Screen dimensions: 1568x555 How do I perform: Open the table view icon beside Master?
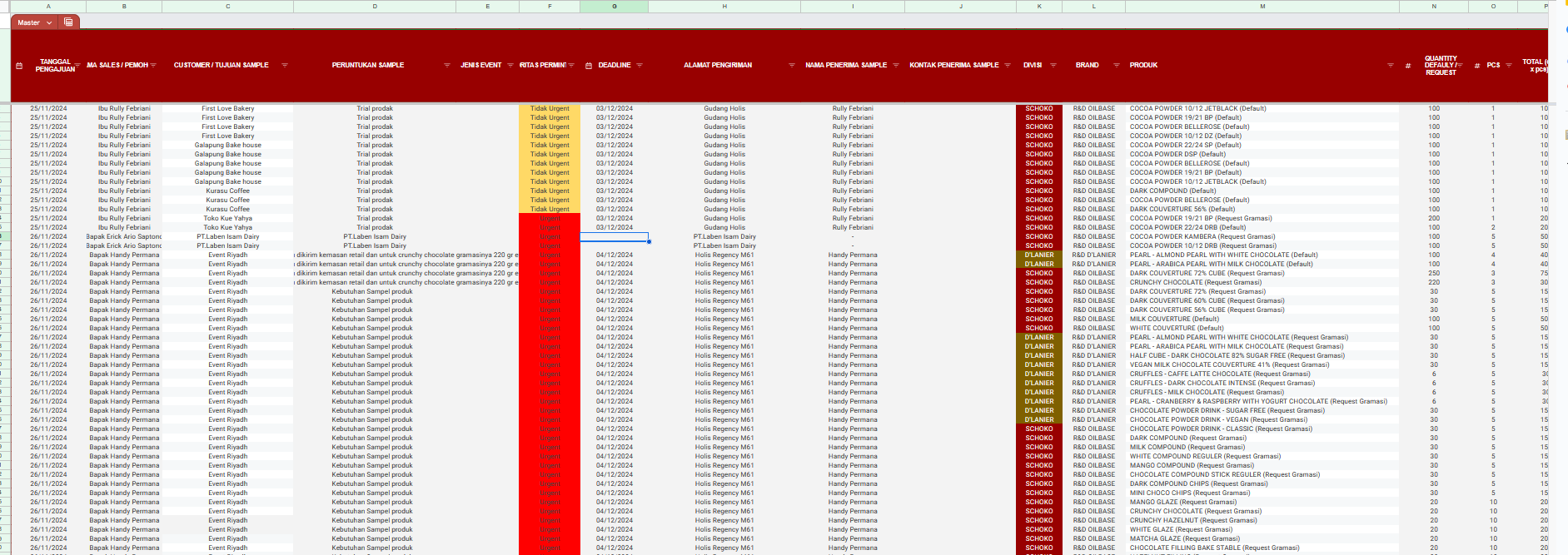pos(68,22)
